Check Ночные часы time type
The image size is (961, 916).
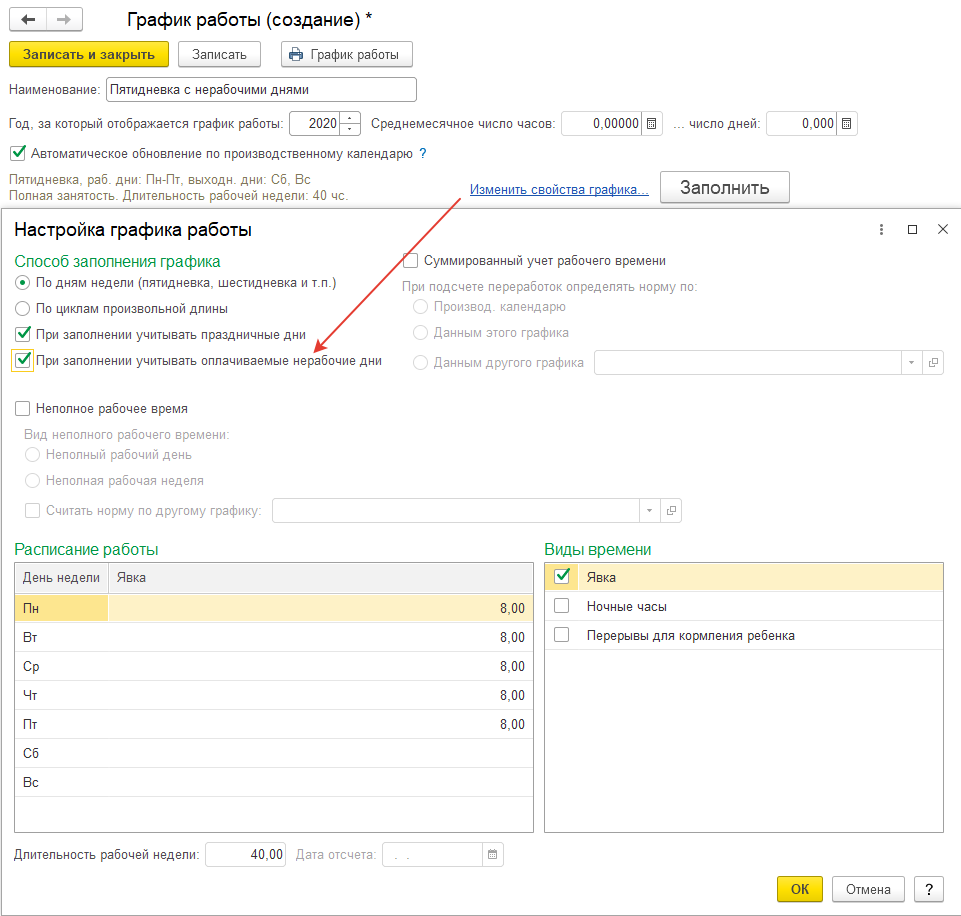click(x=562, y=606)
